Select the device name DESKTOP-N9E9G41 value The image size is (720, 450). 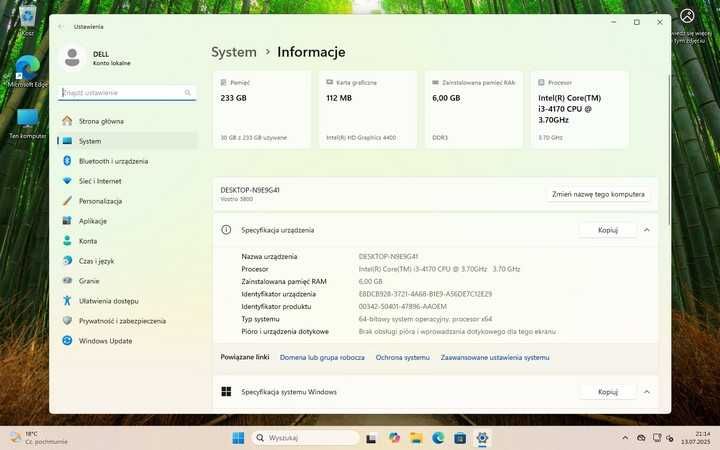(x=388, y=257)
